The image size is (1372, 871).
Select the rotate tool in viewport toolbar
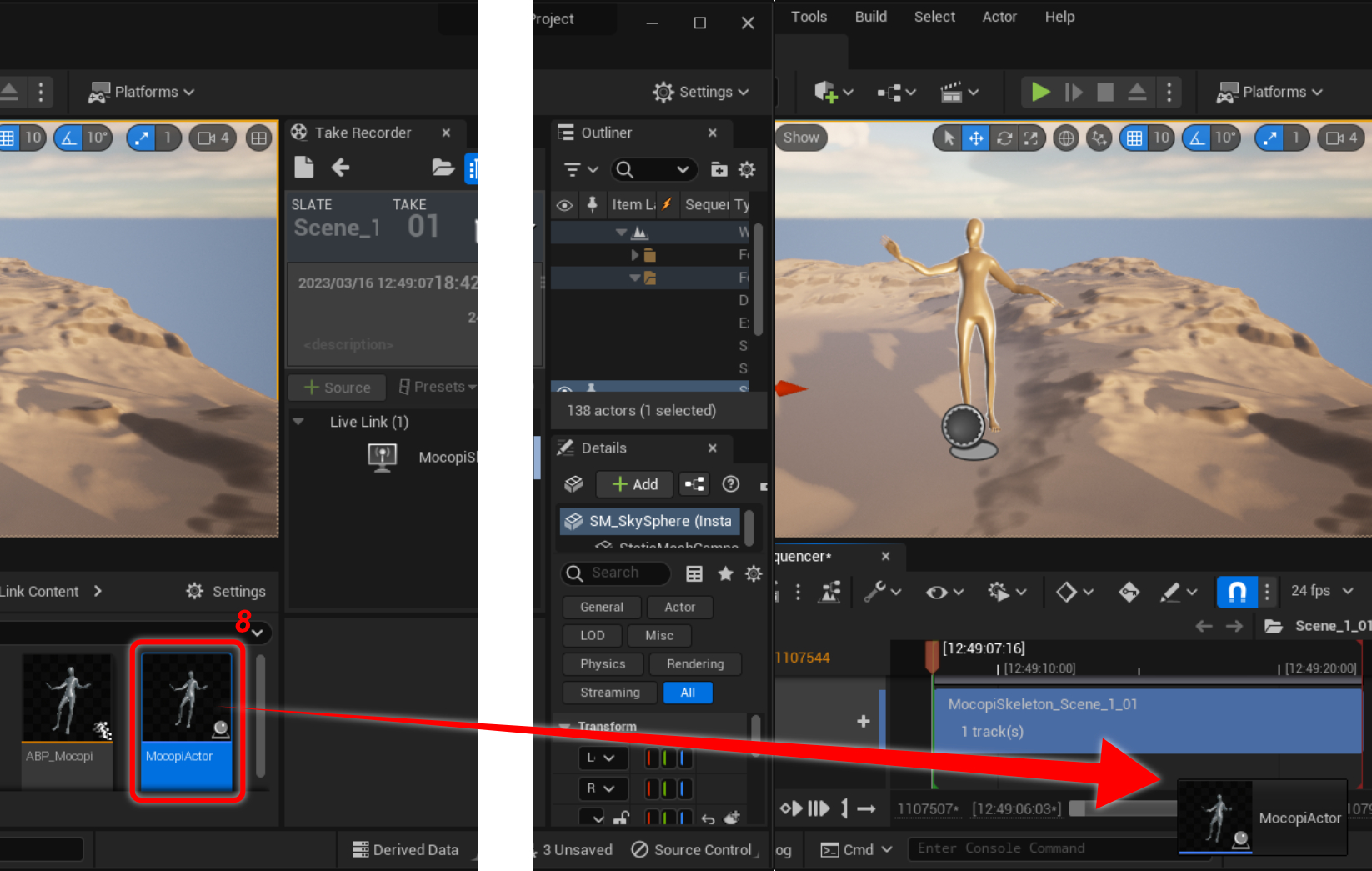1004,138
